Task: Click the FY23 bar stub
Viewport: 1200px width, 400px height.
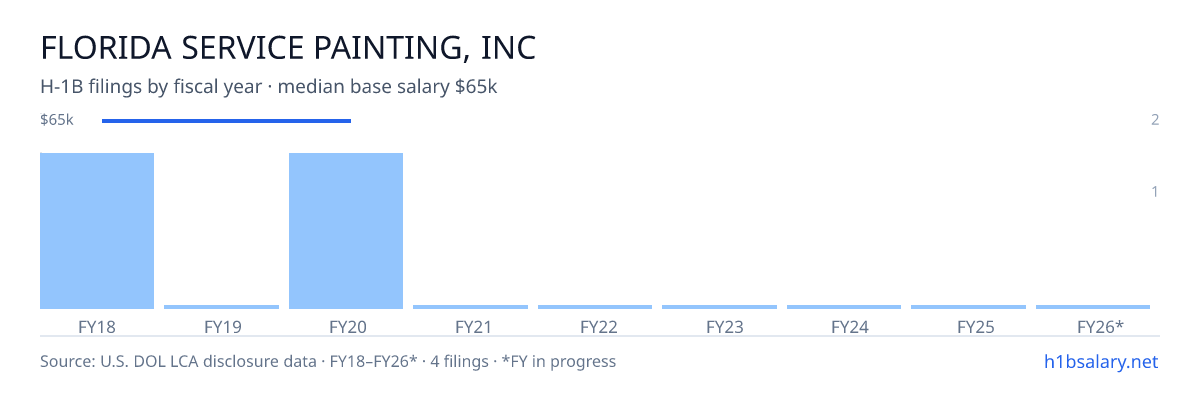Action: [719, 307]
